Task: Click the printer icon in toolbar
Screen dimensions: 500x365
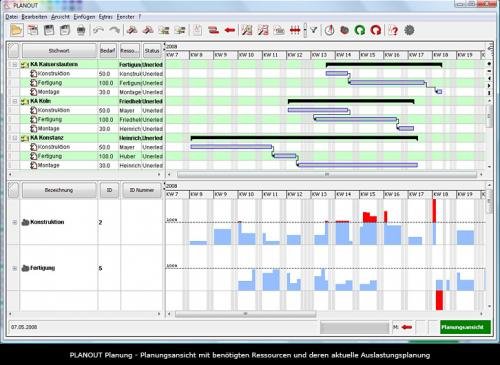Action: click(x=81, y=31)
